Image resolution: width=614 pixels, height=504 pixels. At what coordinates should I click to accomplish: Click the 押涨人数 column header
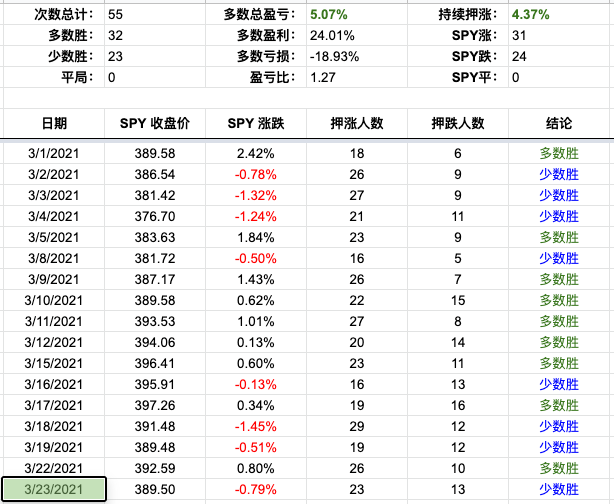tap(357, 123)
